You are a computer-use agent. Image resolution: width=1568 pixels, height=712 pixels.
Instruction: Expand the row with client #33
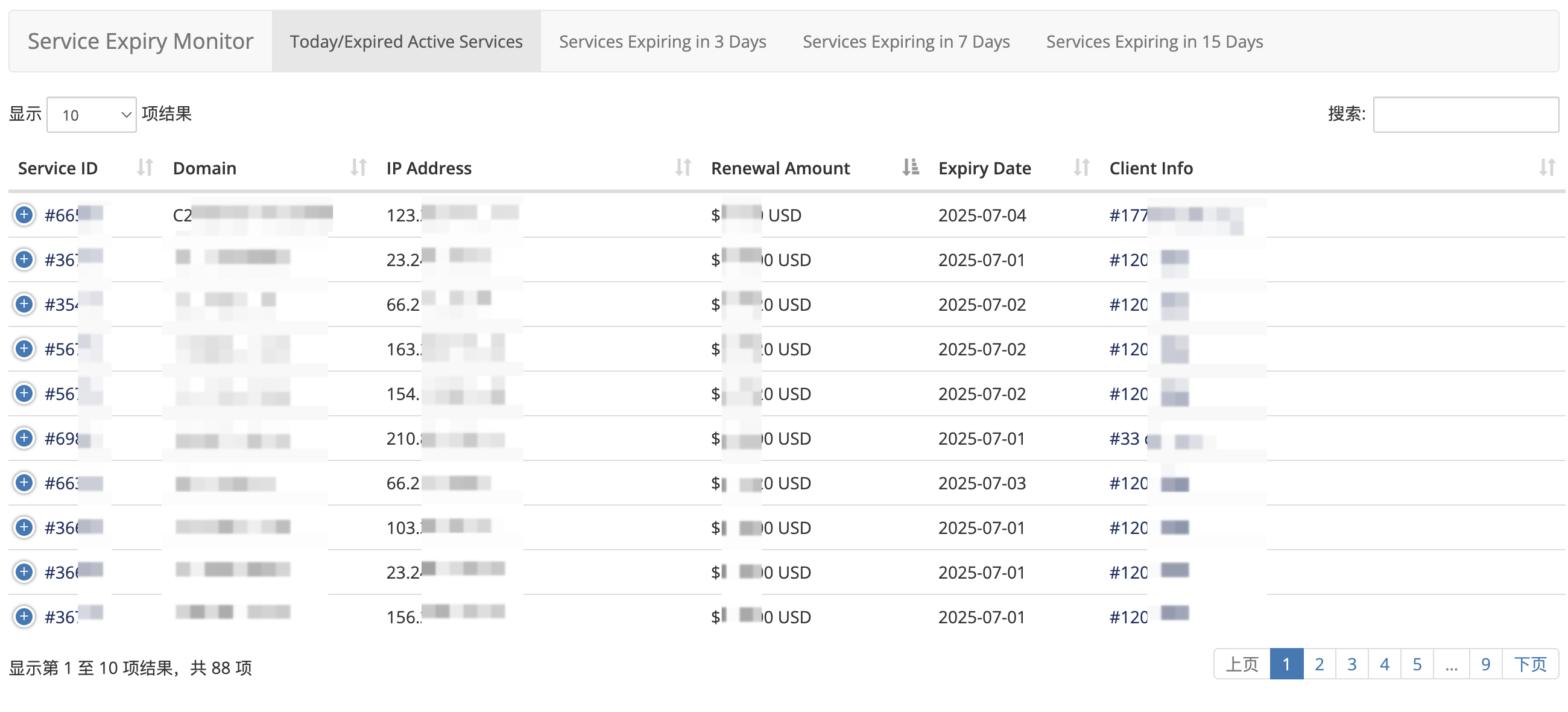24,439
